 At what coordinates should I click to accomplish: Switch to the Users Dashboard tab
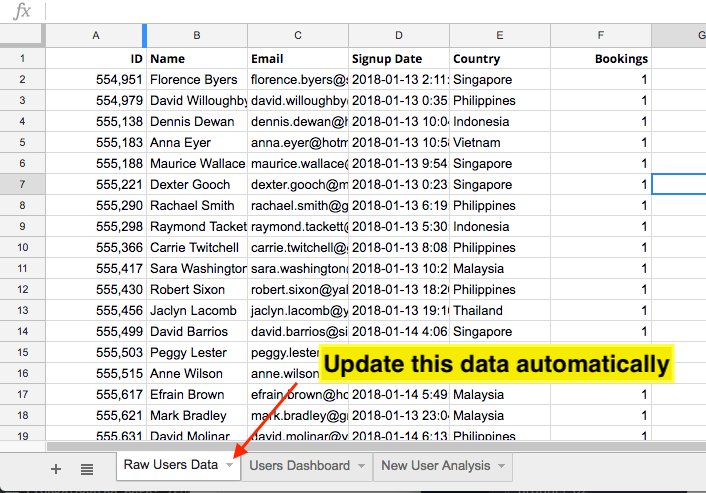(298, 465)
